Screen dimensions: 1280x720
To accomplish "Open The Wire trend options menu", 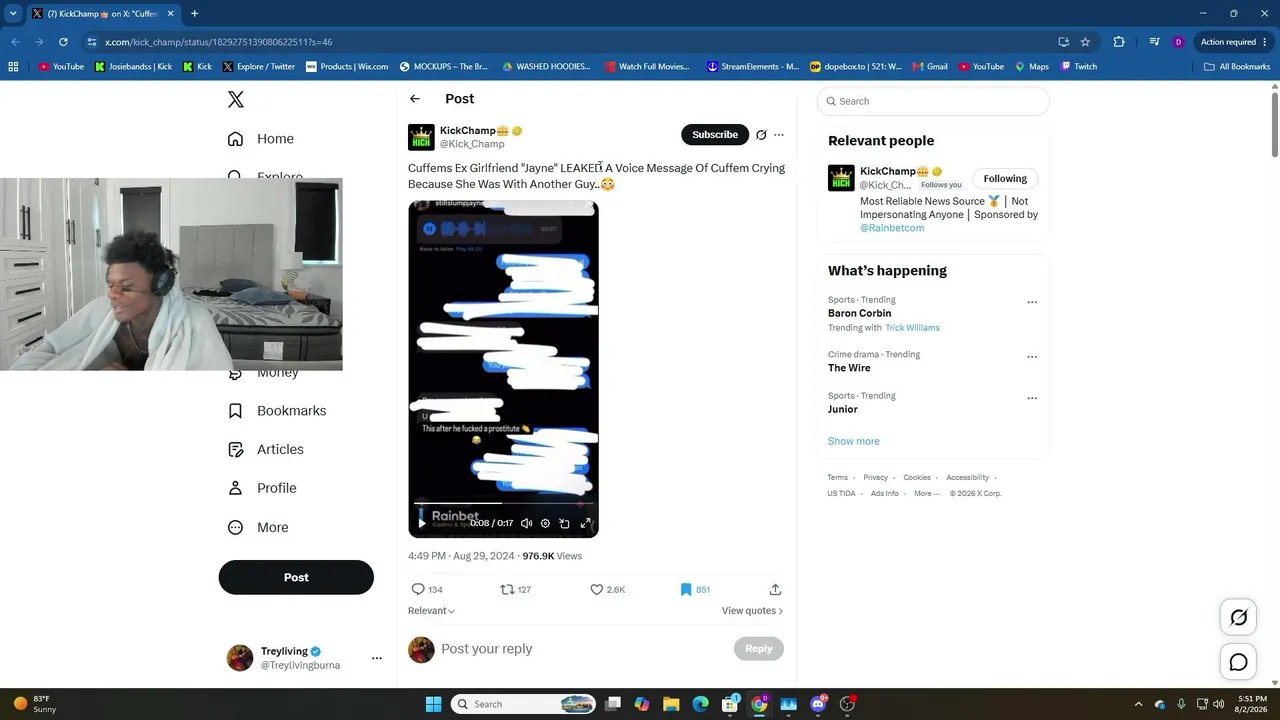I will pyautogui.click(x=1032, y=357).
